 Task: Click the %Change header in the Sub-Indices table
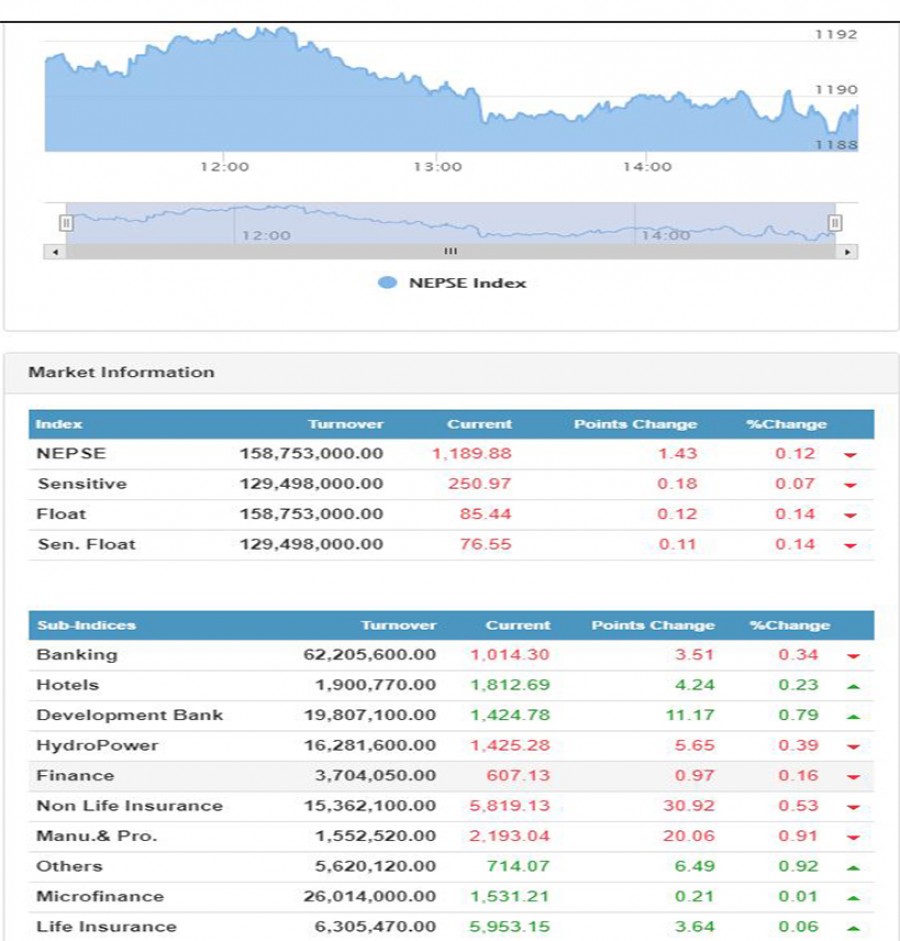pyautogui.click(x=789, y=625)
